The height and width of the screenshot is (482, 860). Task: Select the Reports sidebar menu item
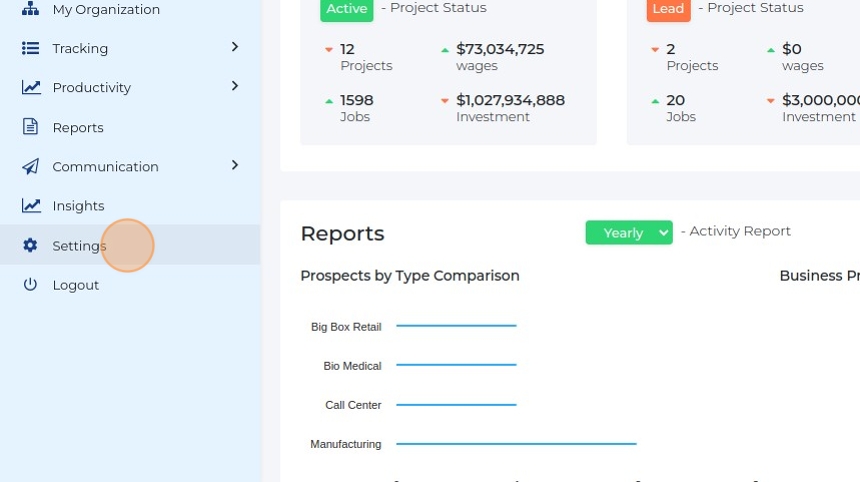[130, 127]
